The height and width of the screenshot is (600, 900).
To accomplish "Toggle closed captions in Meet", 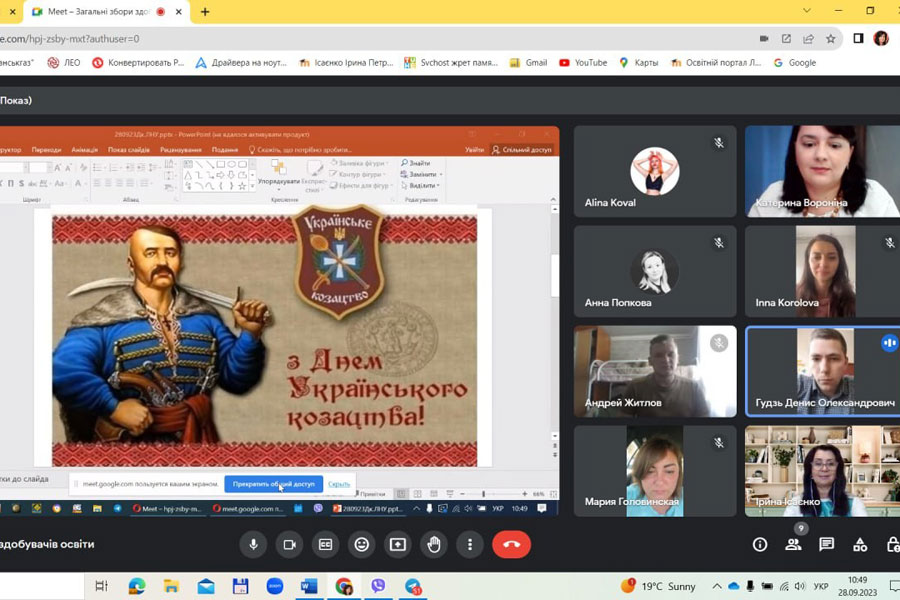I will tap(325, 544).
